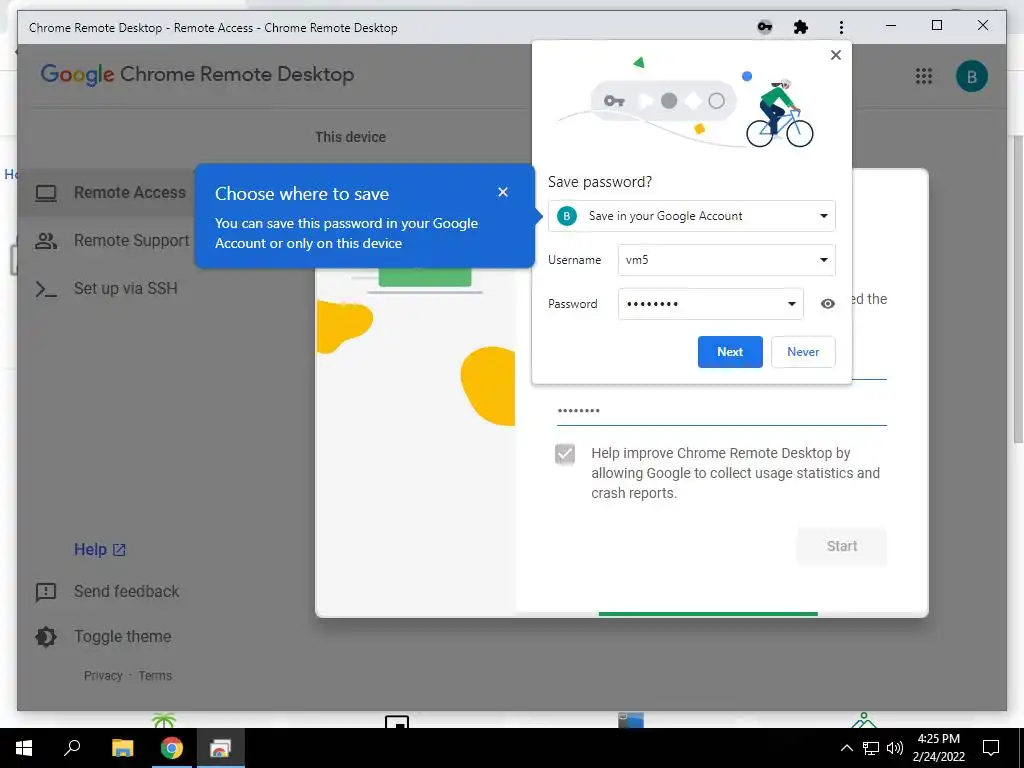Close the Save password popup
The height and width of the screenshot is (768, 1024).
click(x=835, y=56)
